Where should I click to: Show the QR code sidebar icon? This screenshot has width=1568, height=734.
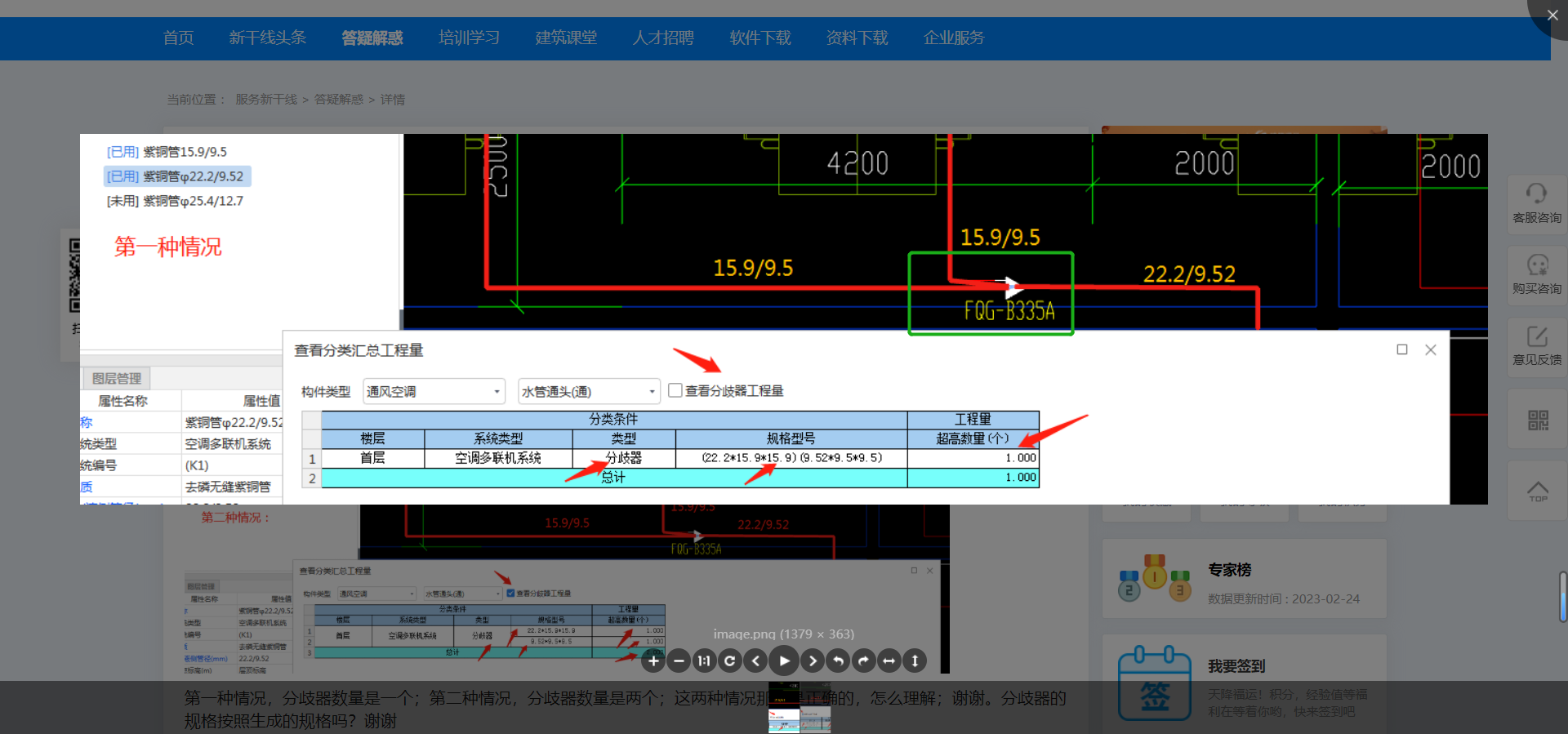pyautogui.click(x=1538, y=420)
